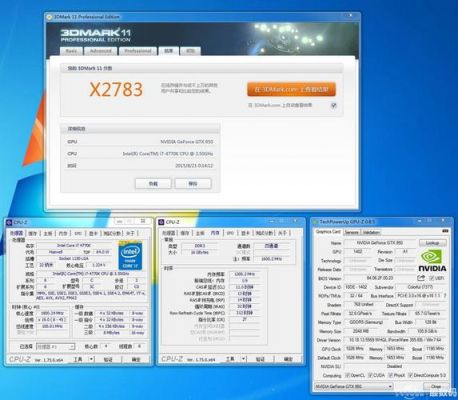Click 工具 button in CPU-Z memory window
Viewport: 458px width, 400px height.
pos(230,359)
